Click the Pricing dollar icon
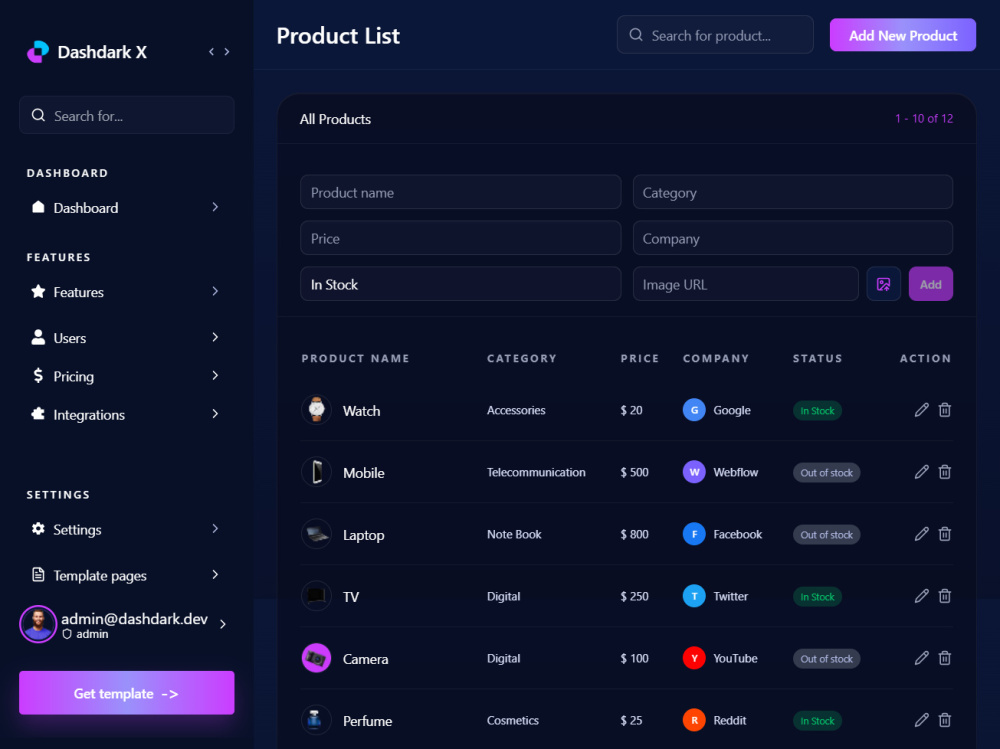The width and height of the screenshot is (1000, 749). 38,376
